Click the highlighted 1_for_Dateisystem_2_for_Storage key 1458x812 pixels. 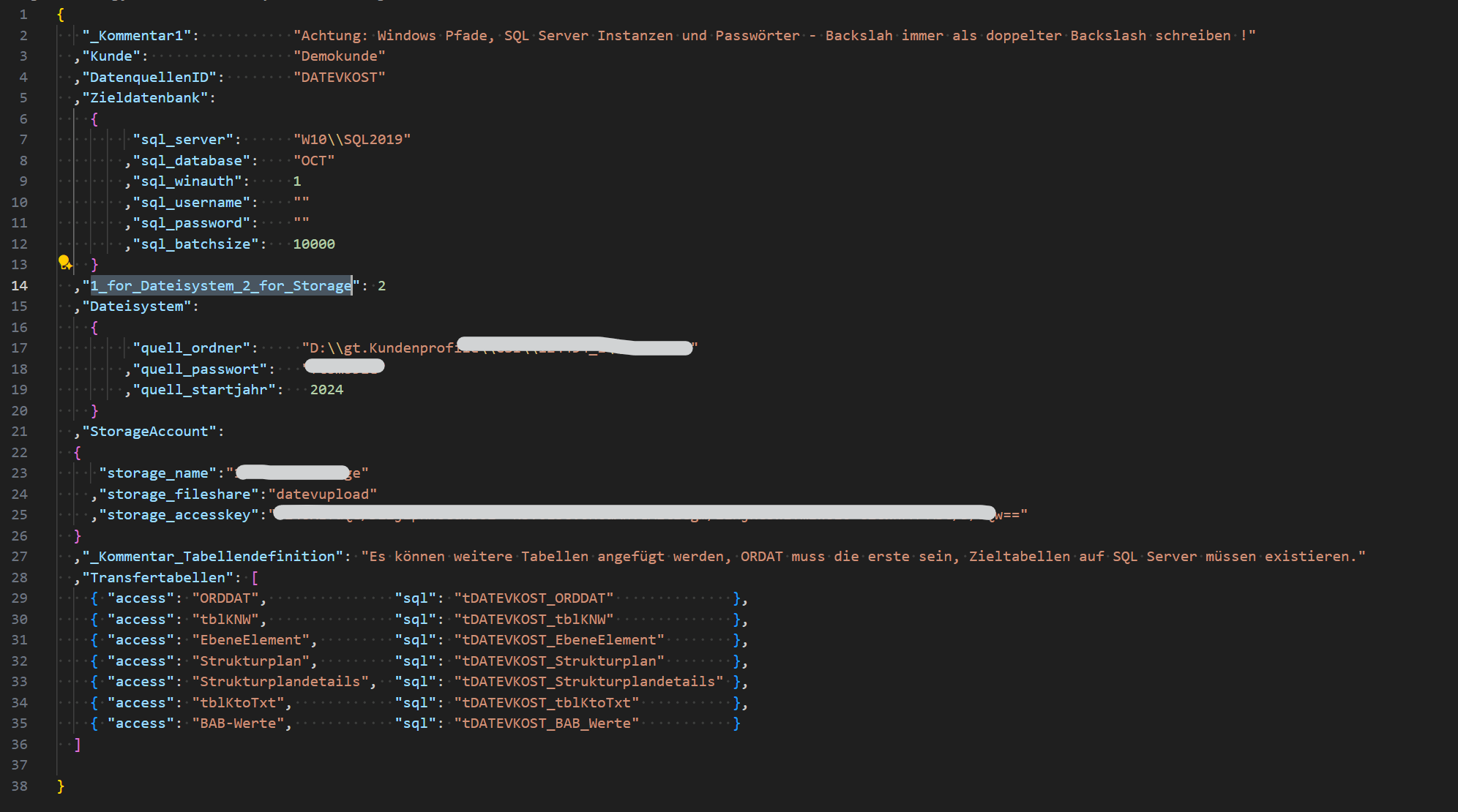coord(220,286)
